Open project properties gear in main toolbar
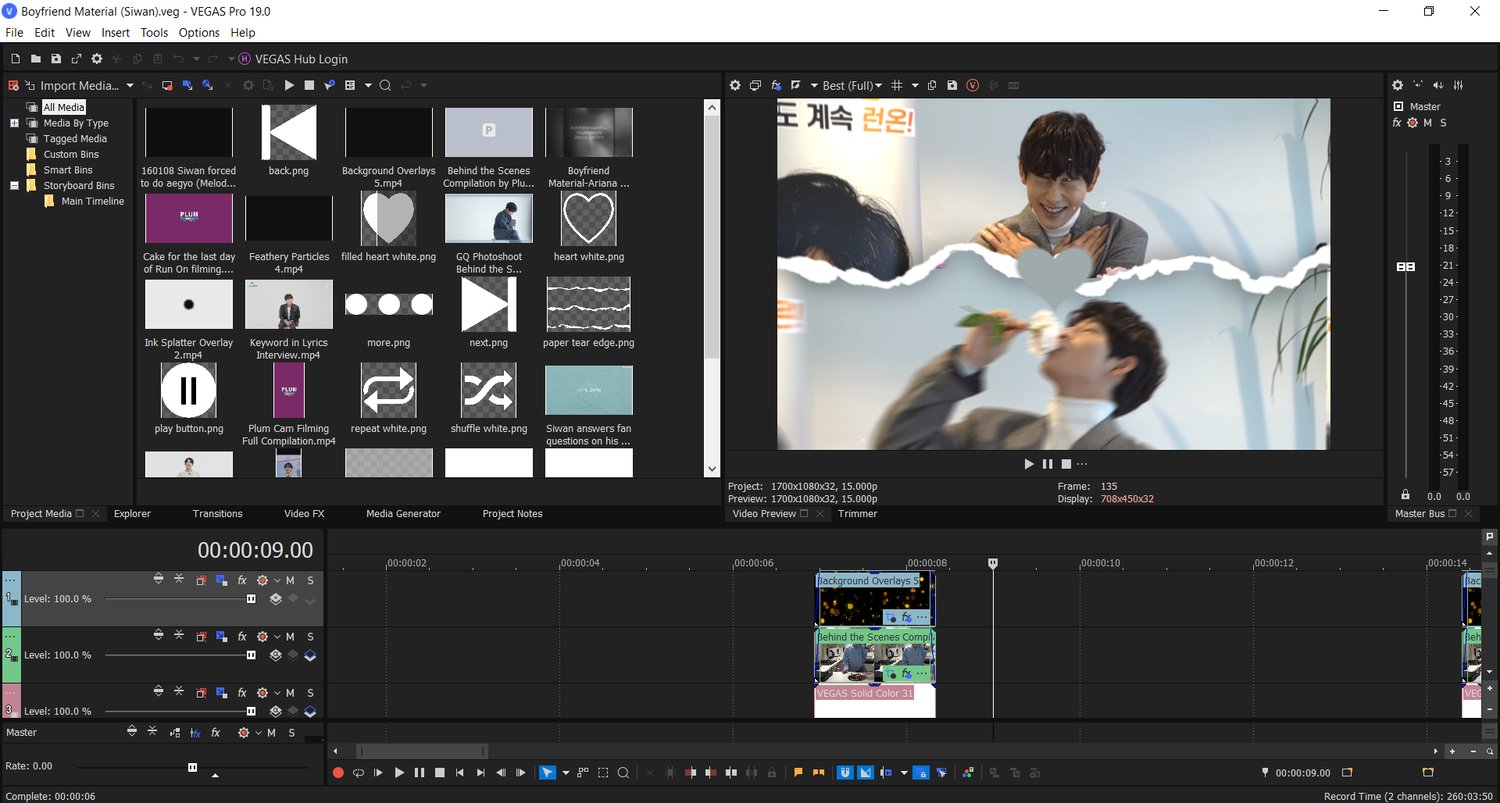The width and height of the screenshot is (1500, 803). coord(97,59)
